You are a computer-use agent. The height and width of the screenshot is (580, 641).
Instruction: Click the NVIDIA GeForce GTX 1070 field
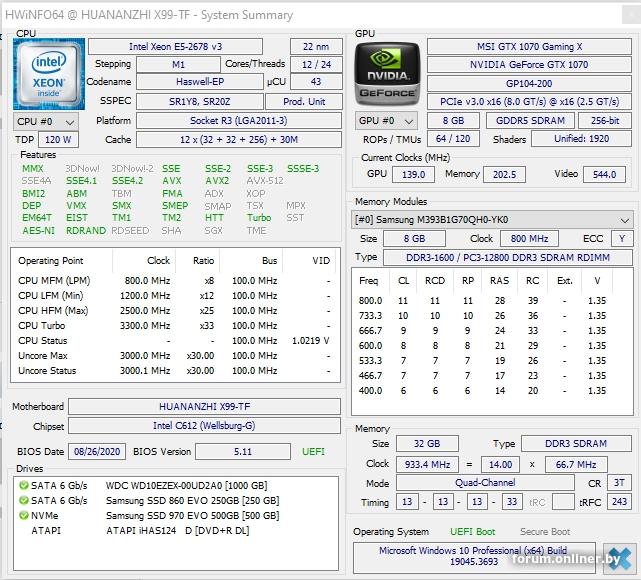(529, 65)
